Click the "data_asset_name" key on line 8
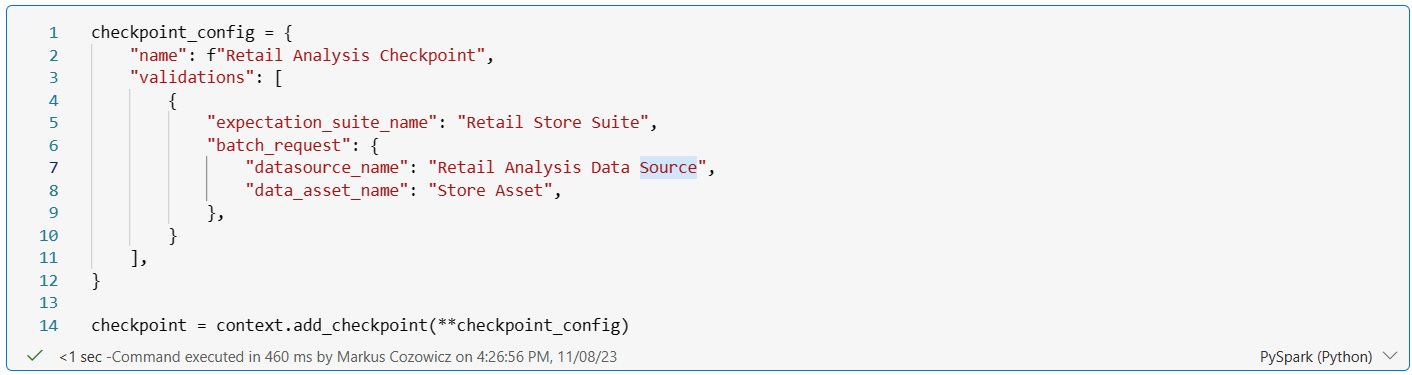The height and width of the screenshot is (375, 1412). coord(326,190)
